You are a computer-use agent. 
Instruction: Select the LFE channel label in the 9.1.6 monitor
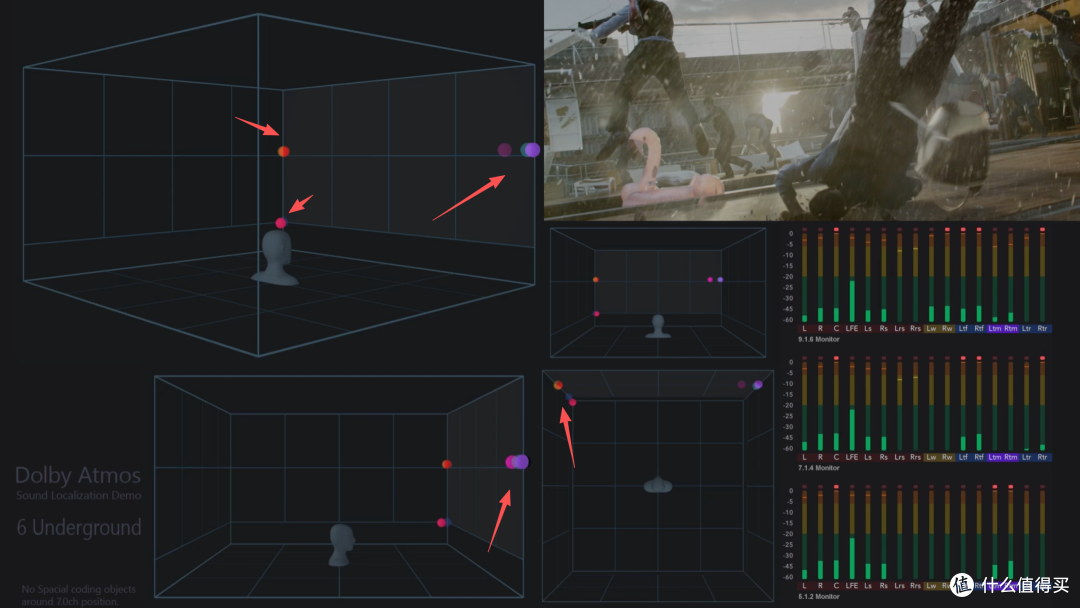coord(852,328)
